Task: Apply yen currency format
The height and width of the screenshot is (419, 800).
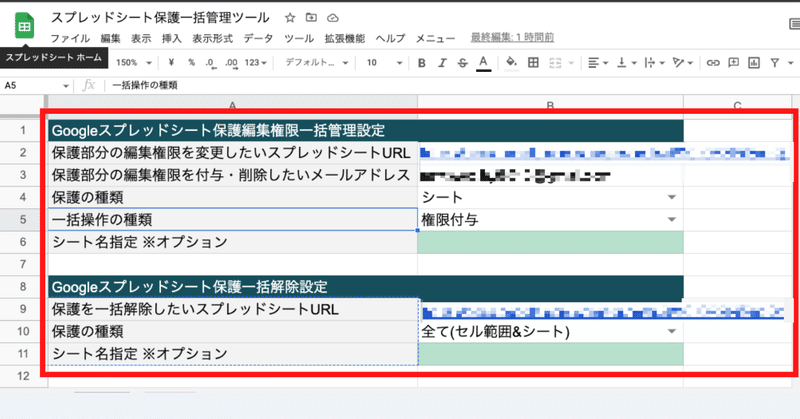Action: [171, 62]
